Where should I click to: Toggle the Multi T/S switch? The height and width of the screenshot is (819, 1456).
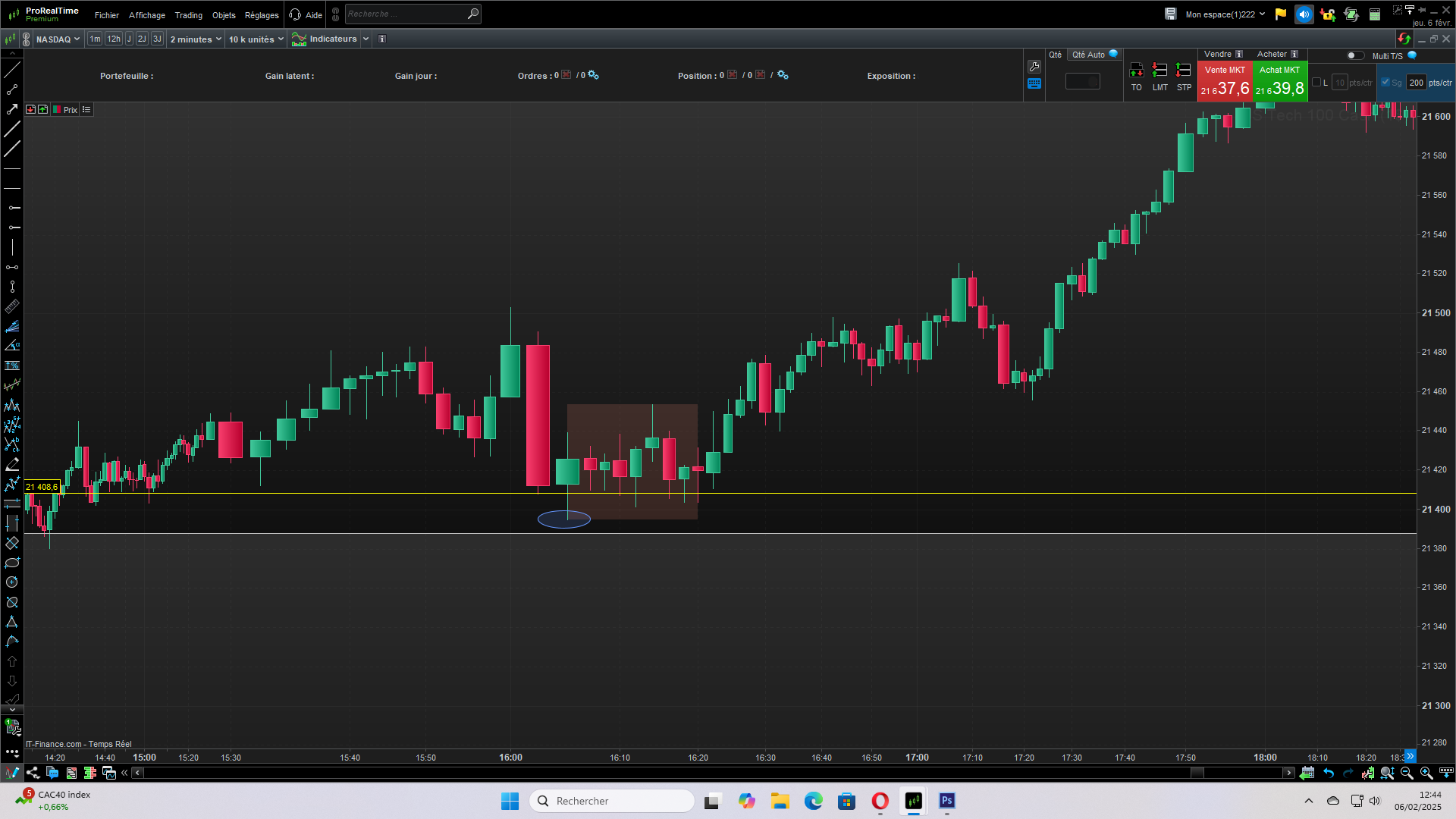click(1354, 55)
